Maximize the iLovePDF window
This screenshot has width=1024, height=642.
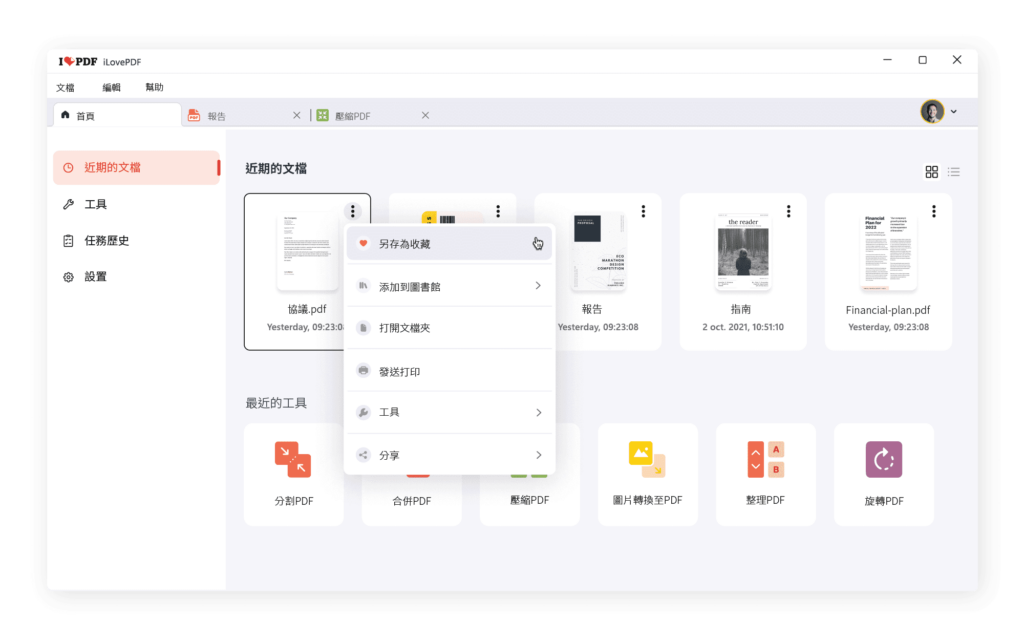922,60
